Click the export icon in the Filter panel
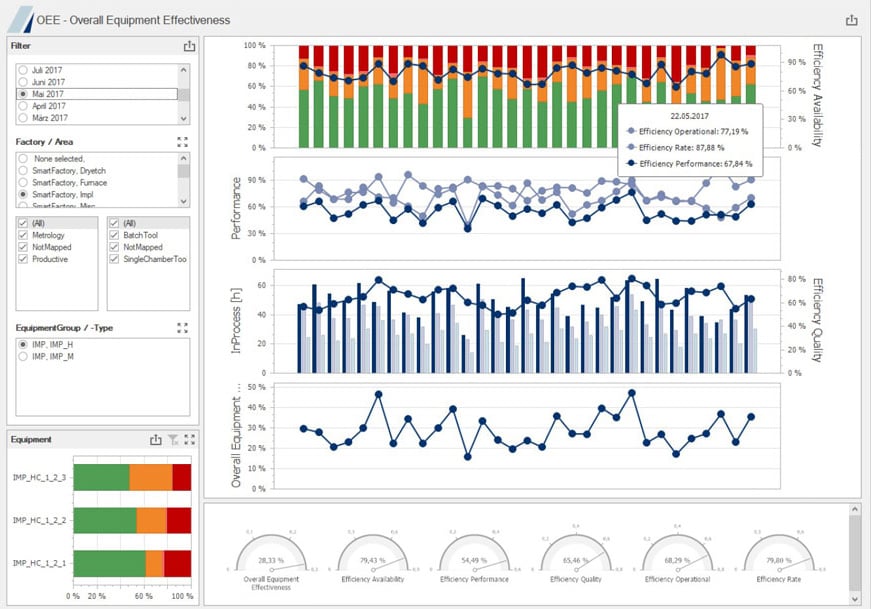 tap(189, 45)
